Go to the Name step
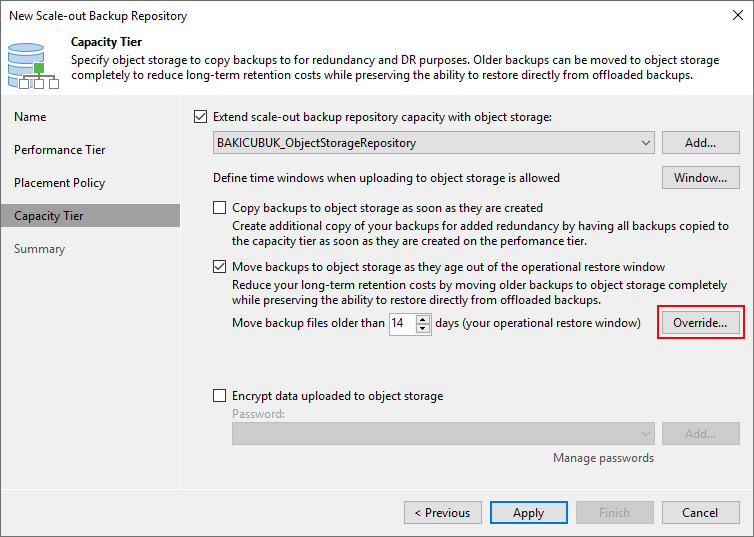 [x=30, y=117]
